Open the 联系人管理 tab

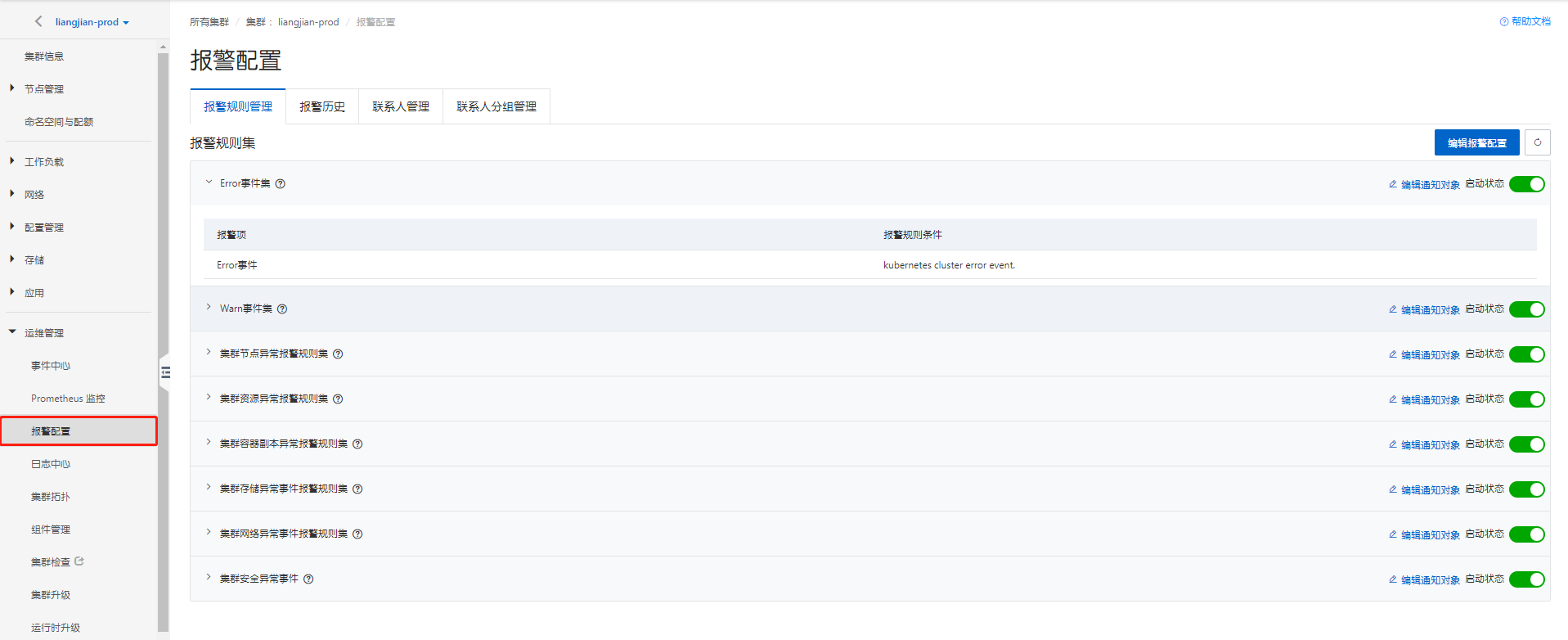pyautogui.click(x=401, y=107)
